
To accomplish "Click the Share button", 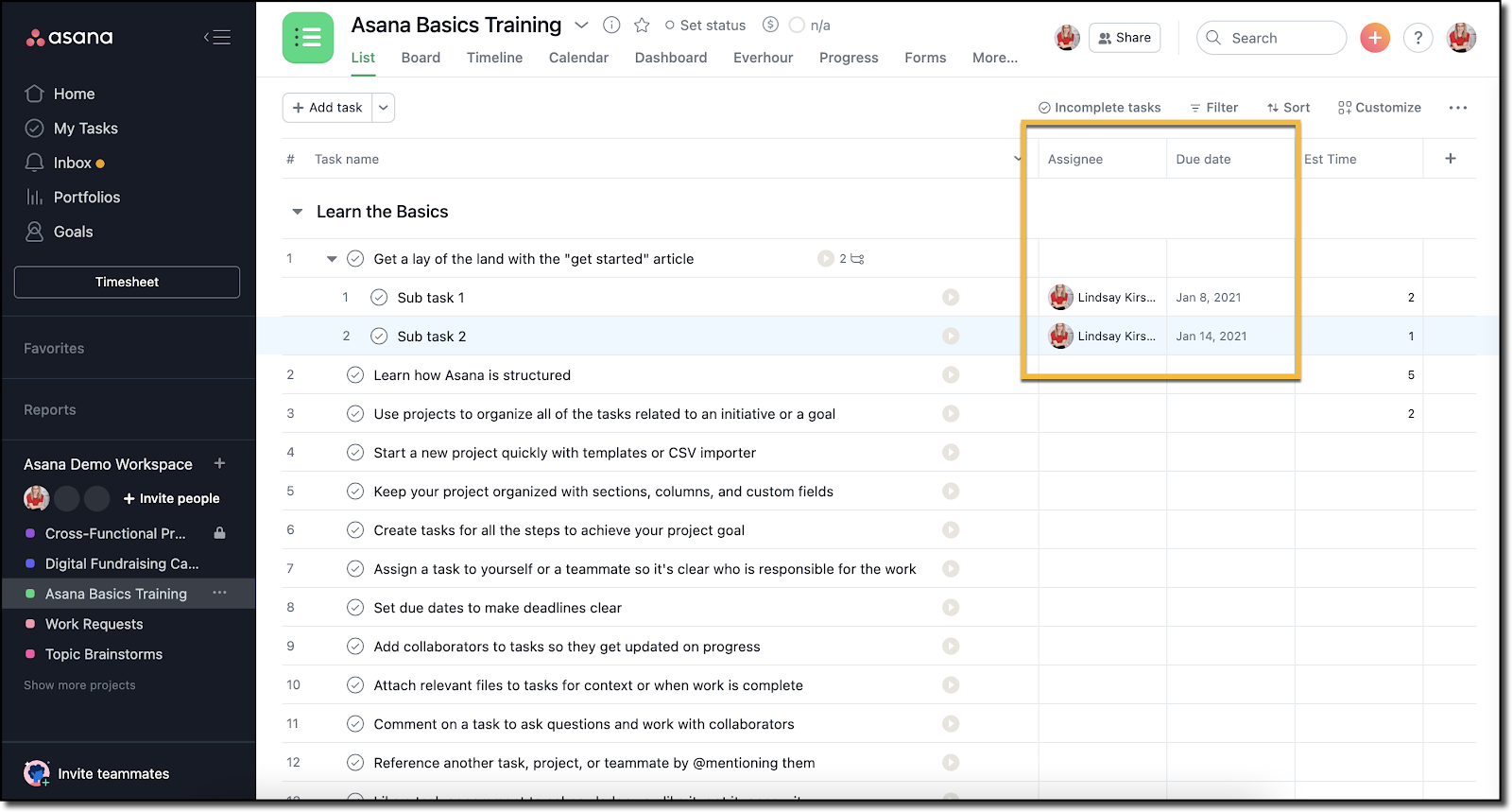I will coord(1125,38).
